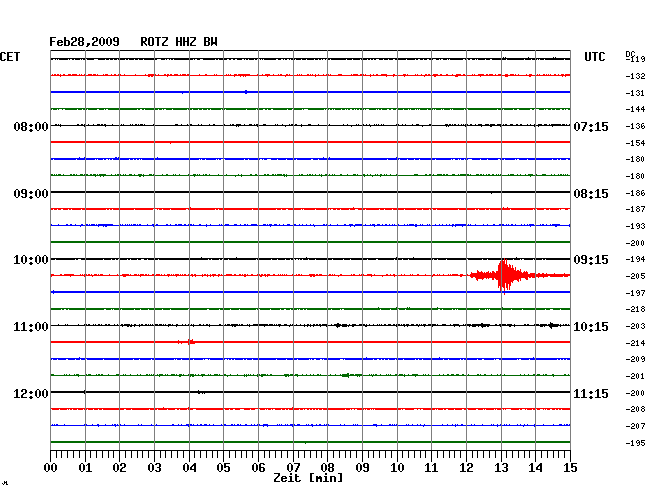
Task: Select the 08:00 CET time label
Action: click(x=31, y=126)
